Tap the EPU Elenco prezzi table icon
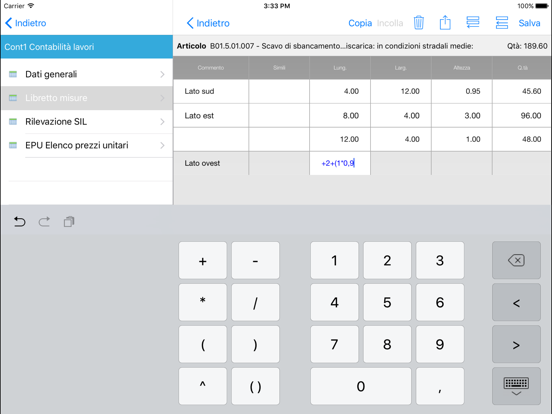Viewport: 552px width, 414px height. click(13, 145)
